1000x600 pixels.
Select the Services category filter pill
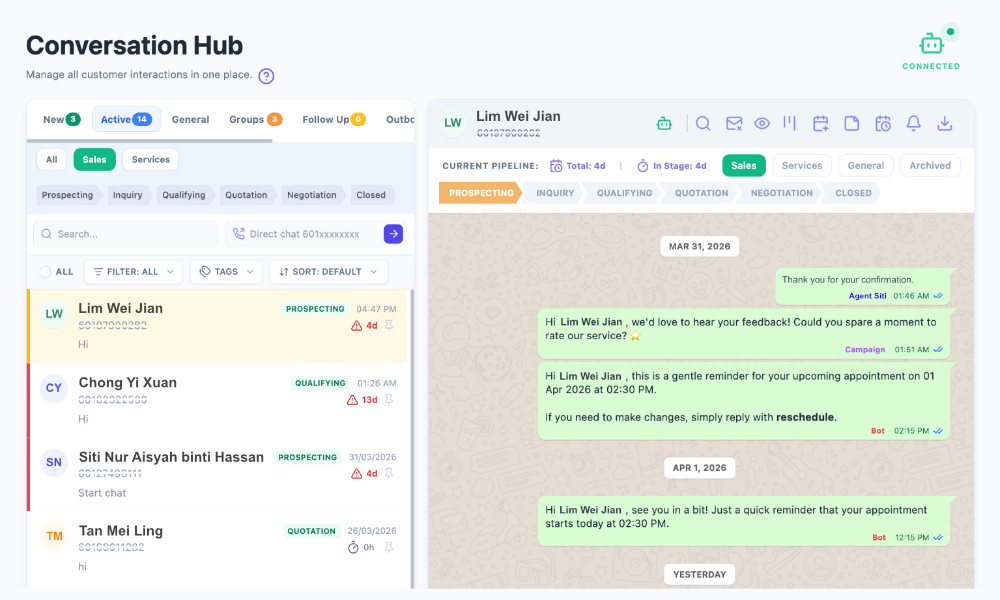(151, 159)
